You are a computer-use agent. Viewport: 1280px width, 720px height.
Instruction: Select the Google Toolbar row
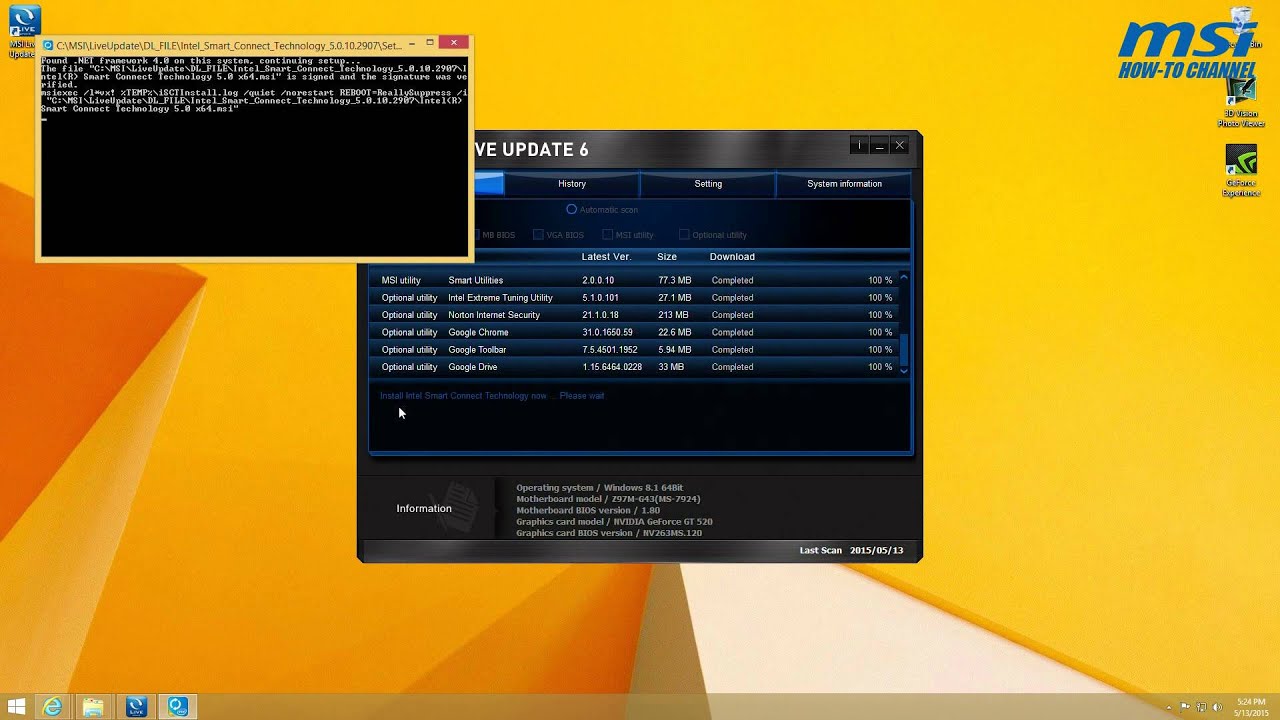[636, 350]
